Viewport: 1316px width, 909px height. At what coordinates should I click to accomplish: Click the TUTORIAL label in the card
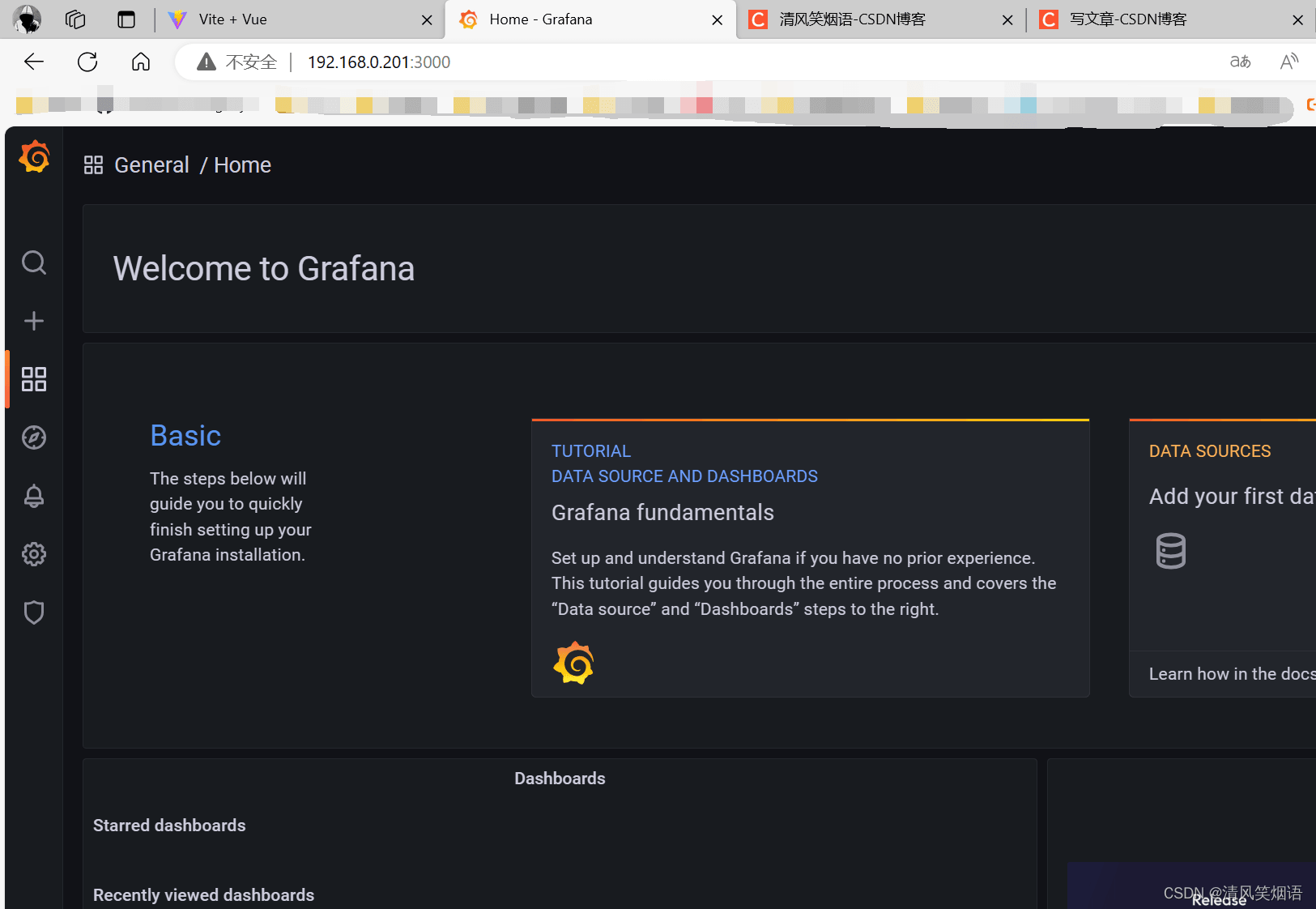coord(591,451)
